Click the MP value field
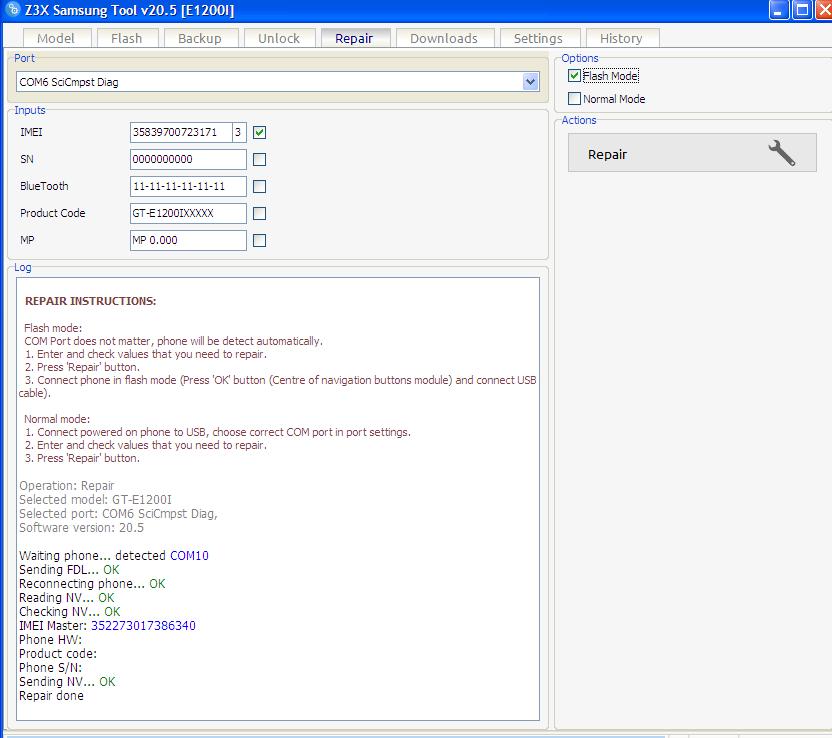 click(188, 240)
